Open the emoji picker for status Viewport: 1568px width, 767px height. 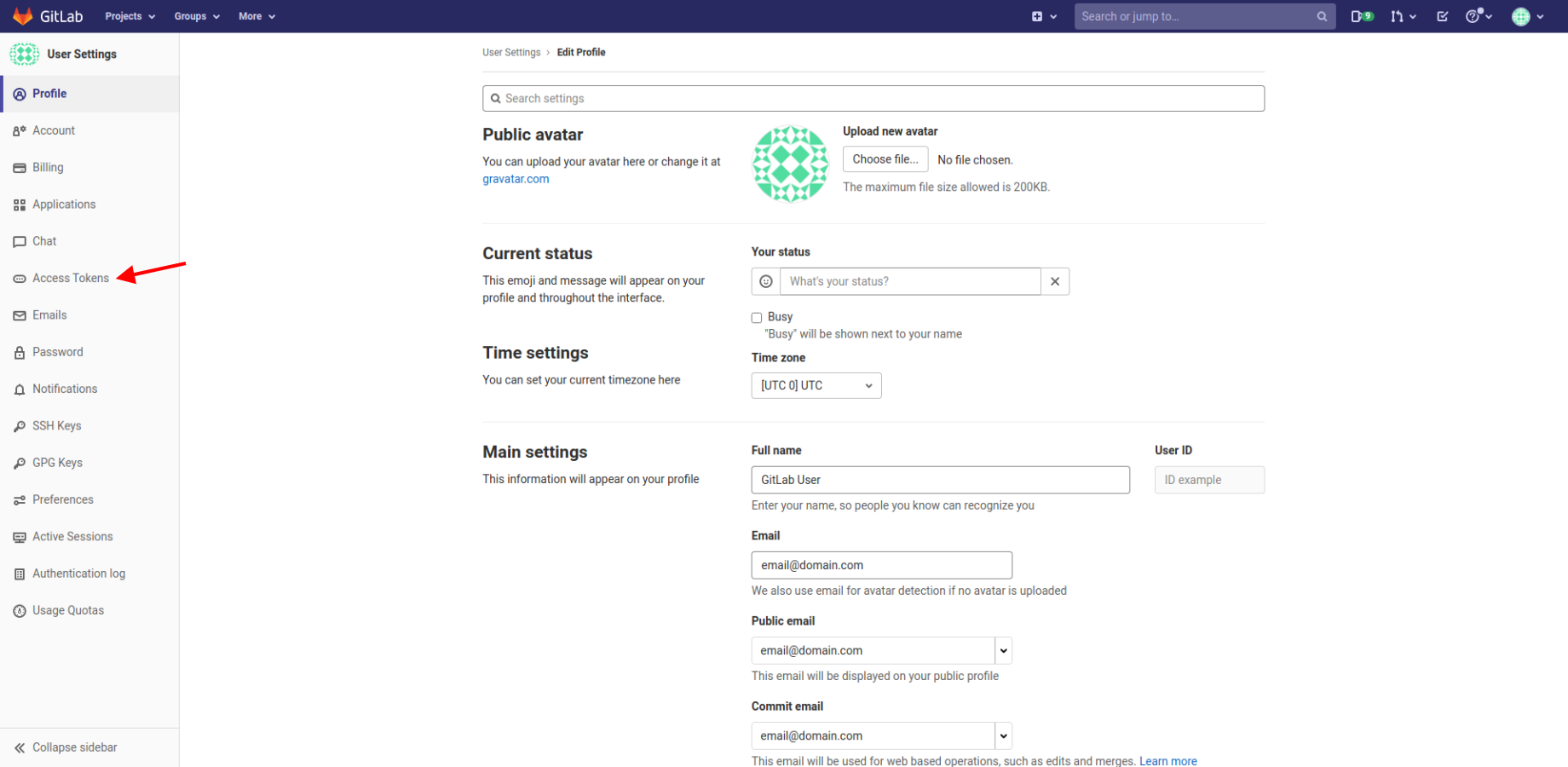[766, 281]
